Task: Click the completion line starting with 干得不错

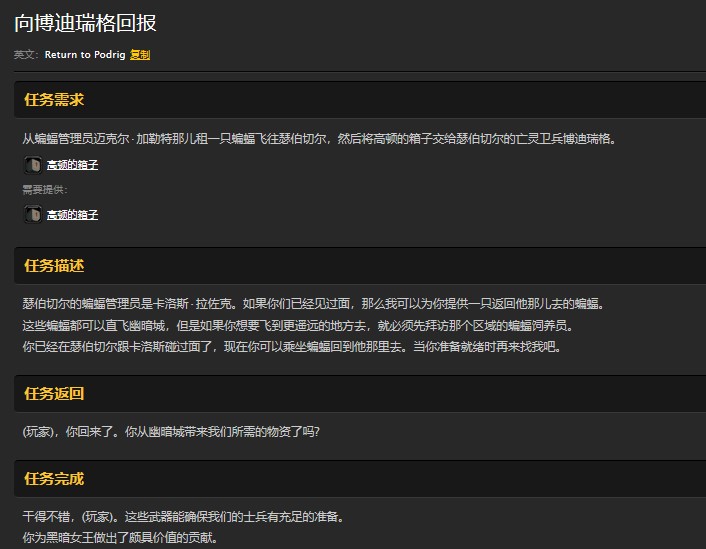Action: (x=183, y=517)
